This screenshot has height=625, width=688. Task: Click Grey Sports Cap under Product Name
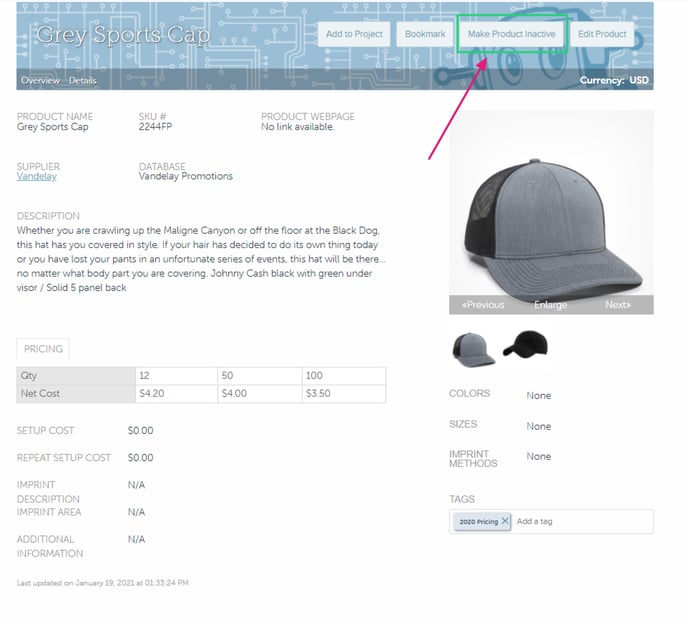52,127
